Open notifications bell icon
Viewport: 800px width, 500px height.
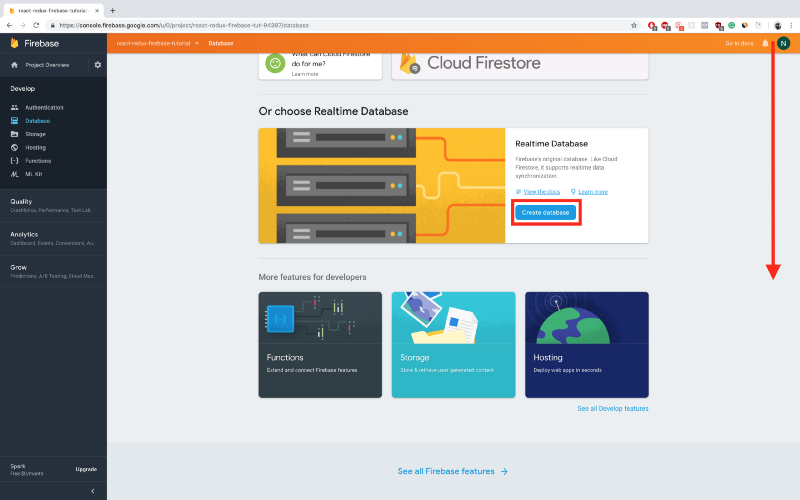point(765,43)
